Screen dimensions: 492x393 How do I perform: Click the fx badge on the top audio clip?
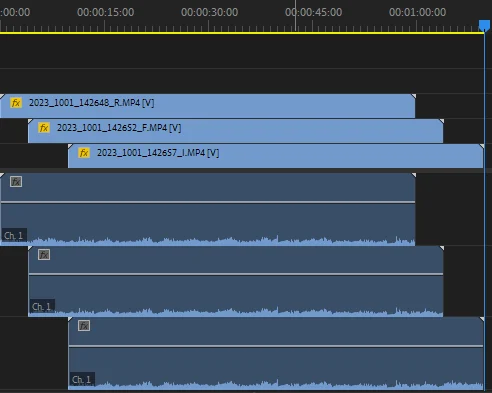[x=16, y=182]
